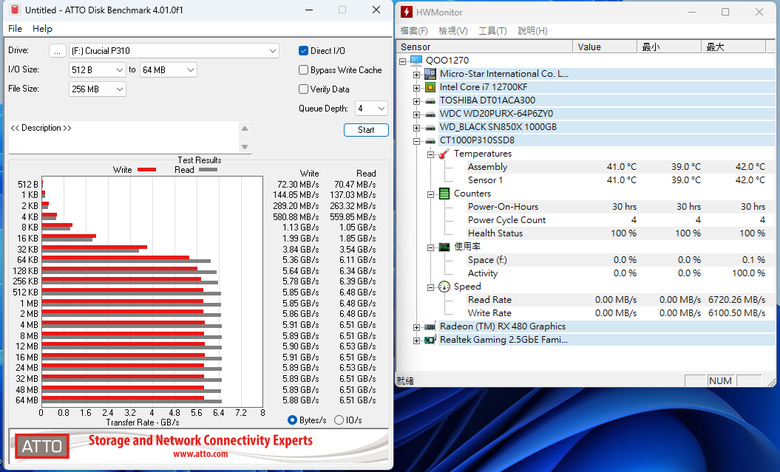780x472 pixels.
Task: Visit the www.atto.com link in banner
Action: pos(200,454)
